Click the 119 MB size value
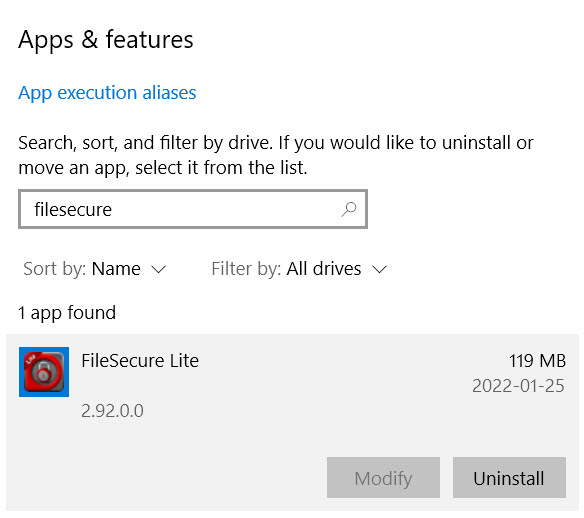The width and height of the screenshot is (584, 518). pyautogui.click(x=537, y=361)
